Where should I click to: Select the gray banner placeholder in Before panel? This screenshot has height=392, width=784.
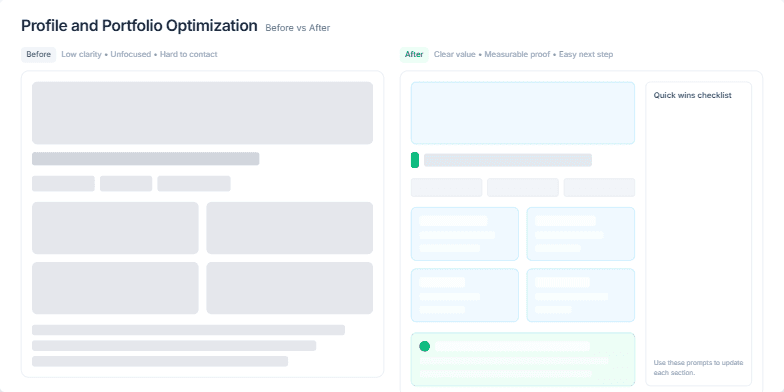pos(202,113)
